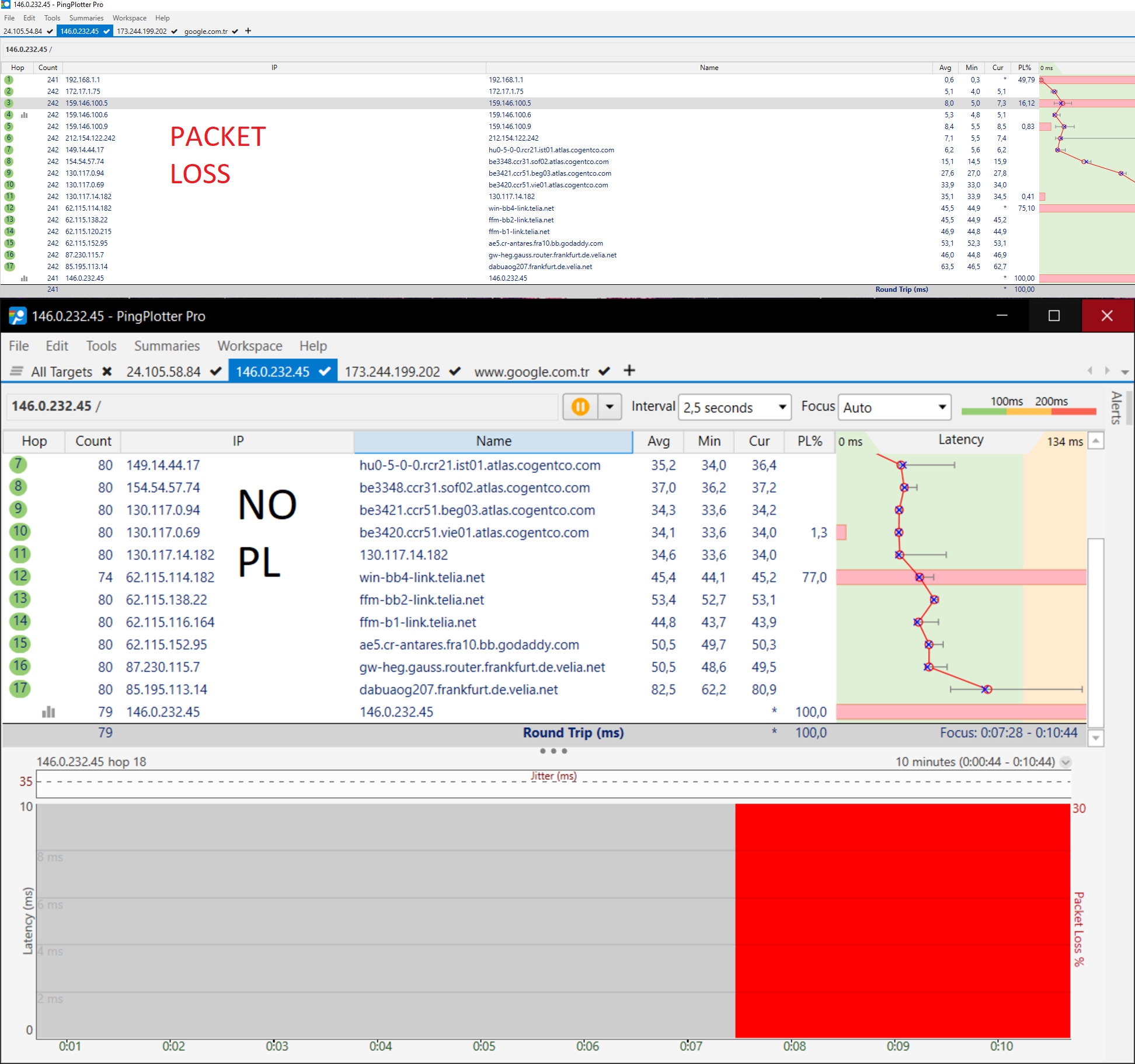
Task: Click the Round Trip (ms) summary label in the lower window
Action: (573, 732)
